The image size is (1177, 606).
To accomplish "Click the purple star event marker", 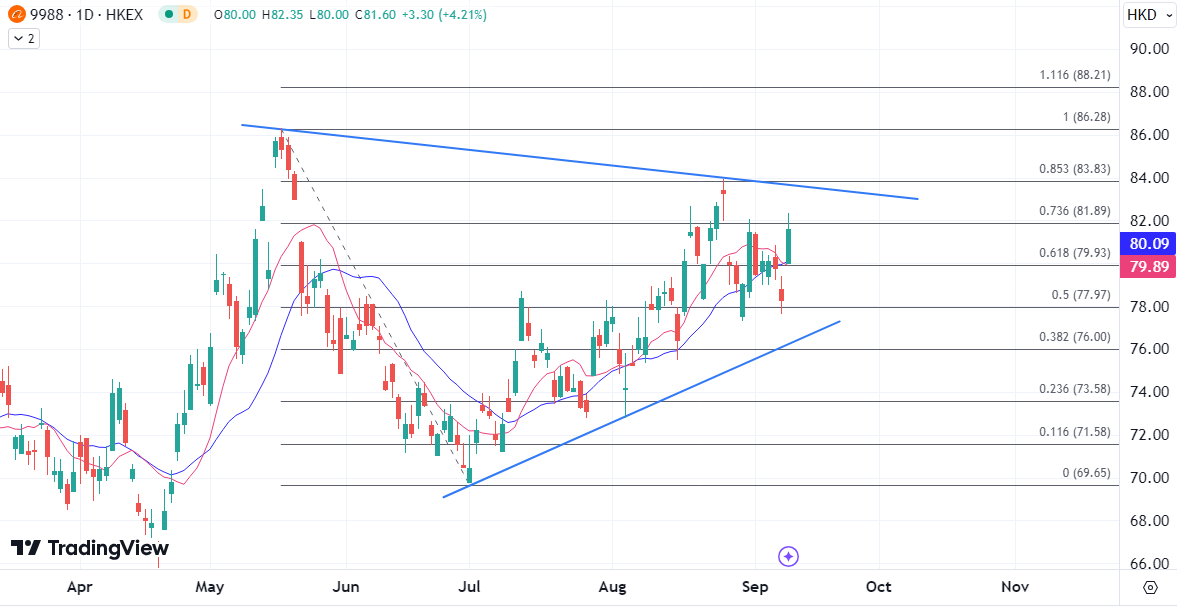I will 788,556.
